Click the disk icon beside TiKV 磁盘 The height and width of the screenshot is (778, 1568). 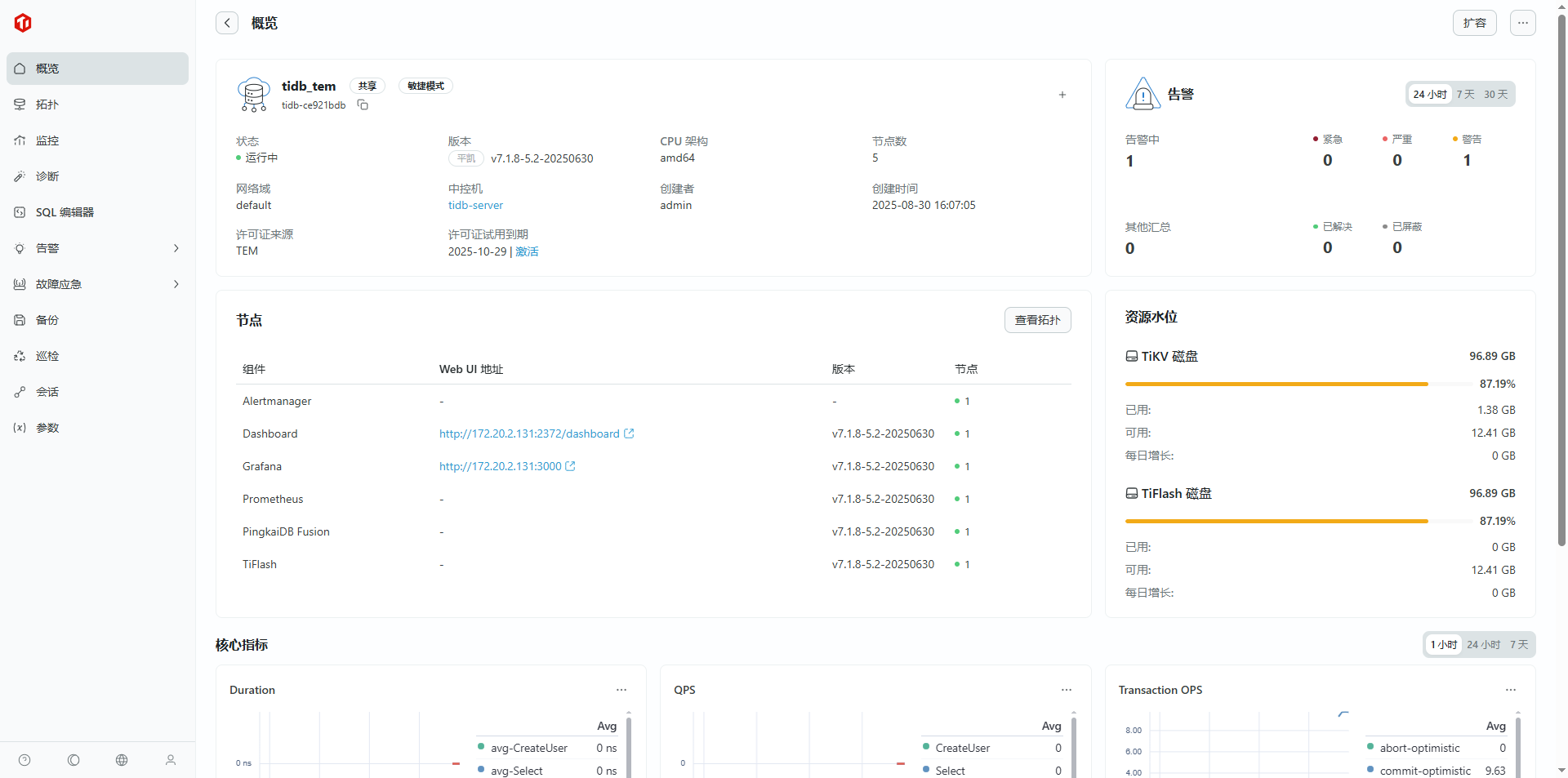click(x=1132, y=357)
